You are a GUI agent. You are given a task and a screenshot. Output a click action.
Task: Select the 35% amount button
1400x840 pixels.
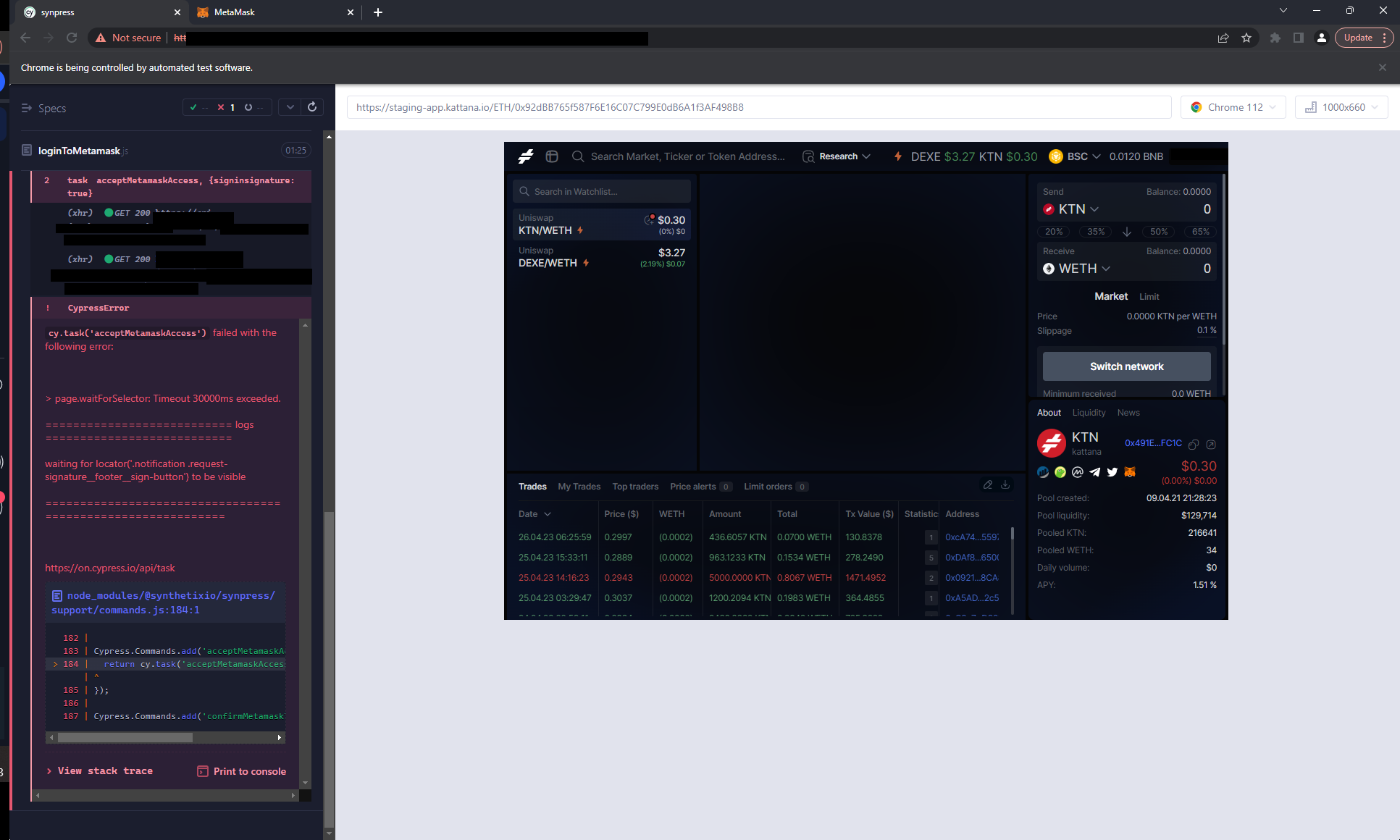coord(1096,232)
